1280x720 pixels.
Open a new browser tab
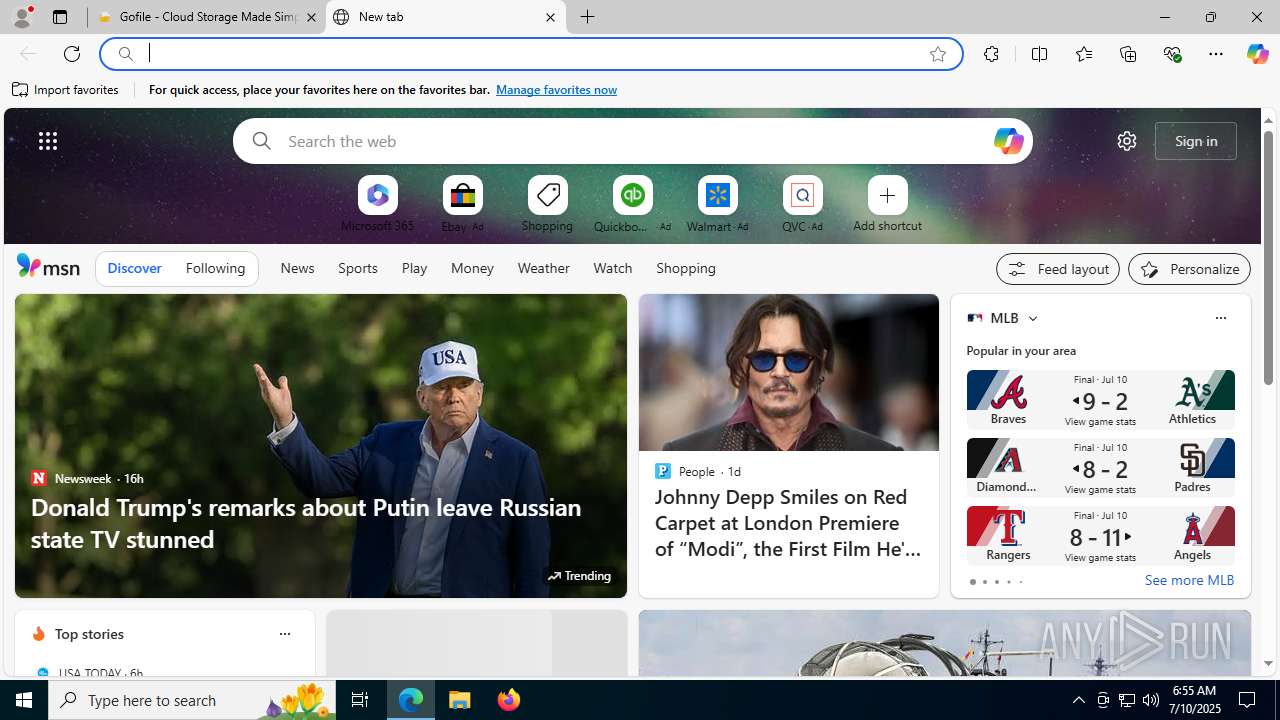point(588,17)
